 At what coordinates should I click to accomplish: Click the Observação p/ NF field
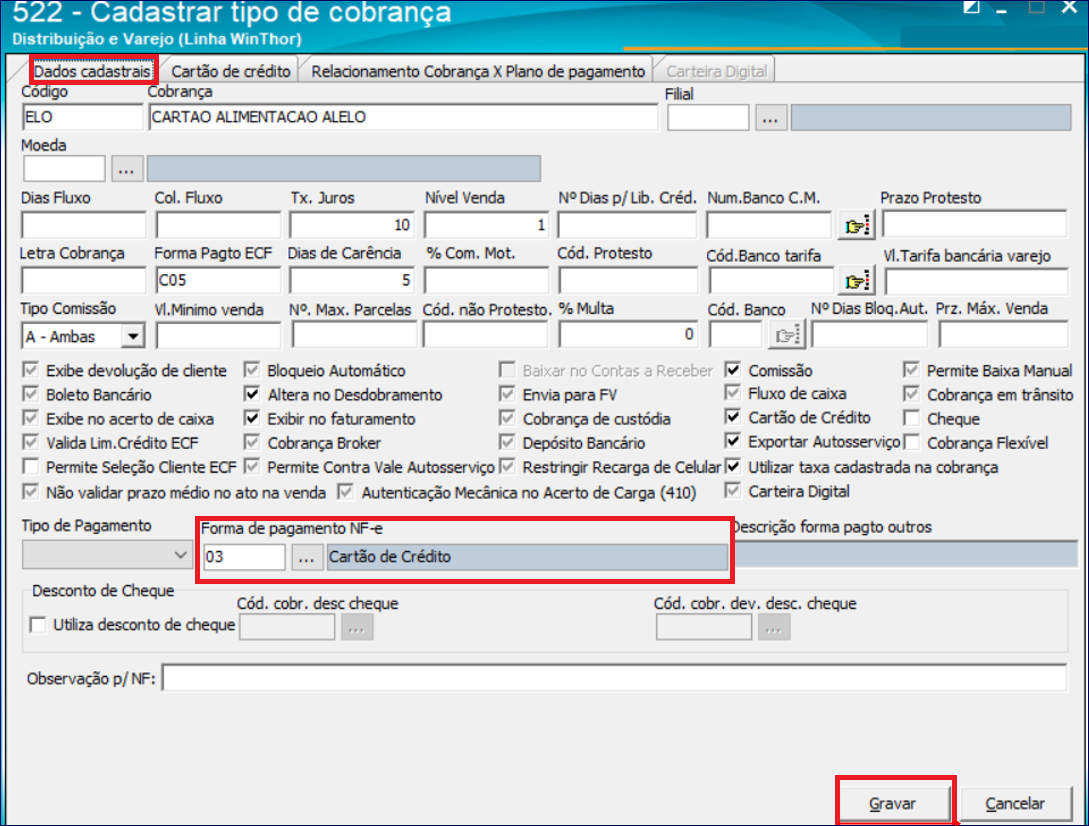[x=615, y=678]
